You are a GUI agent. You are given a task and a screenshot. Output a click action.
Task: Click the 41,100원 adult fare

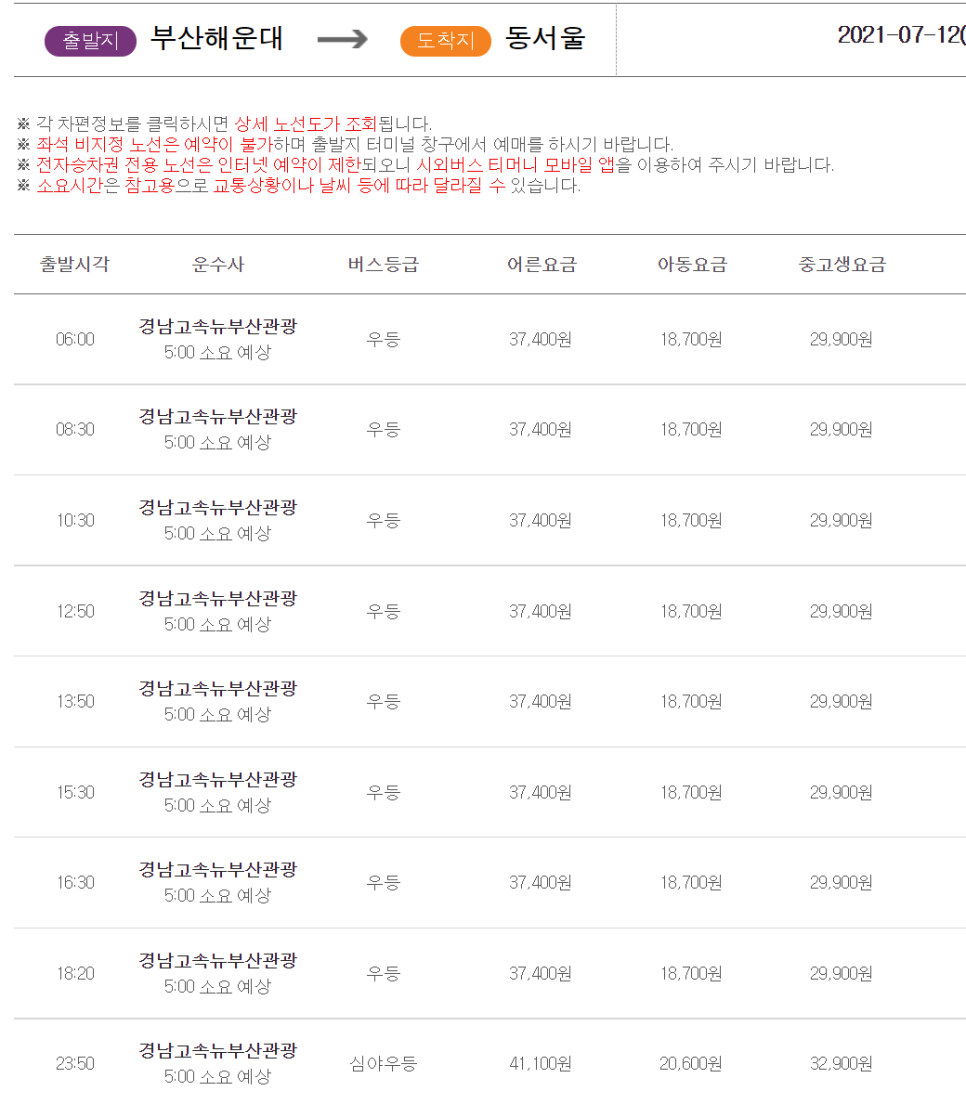540,1063
